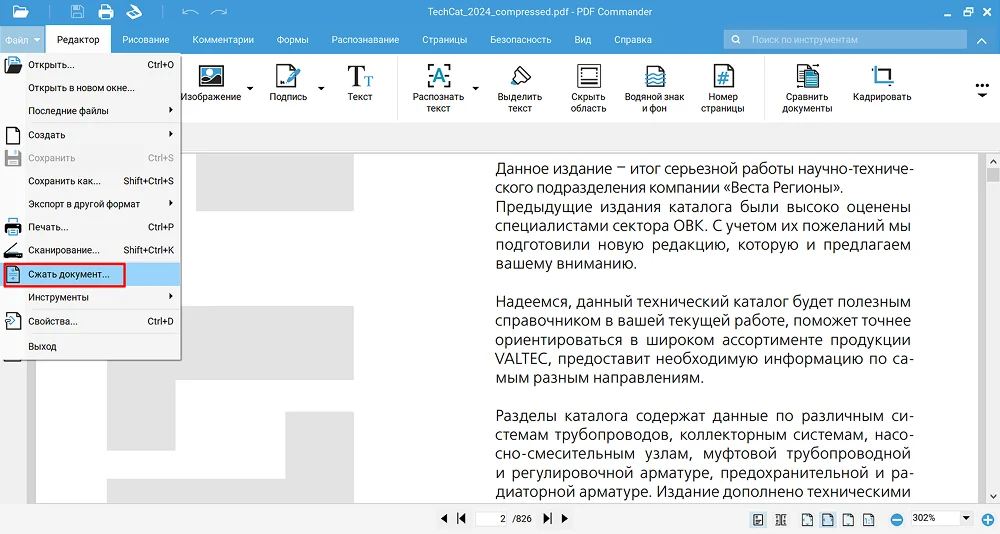Select the Кадрировать crop tool
Image resolution: width=1000 pixels, height=534 pixels.
click(881, 78)
